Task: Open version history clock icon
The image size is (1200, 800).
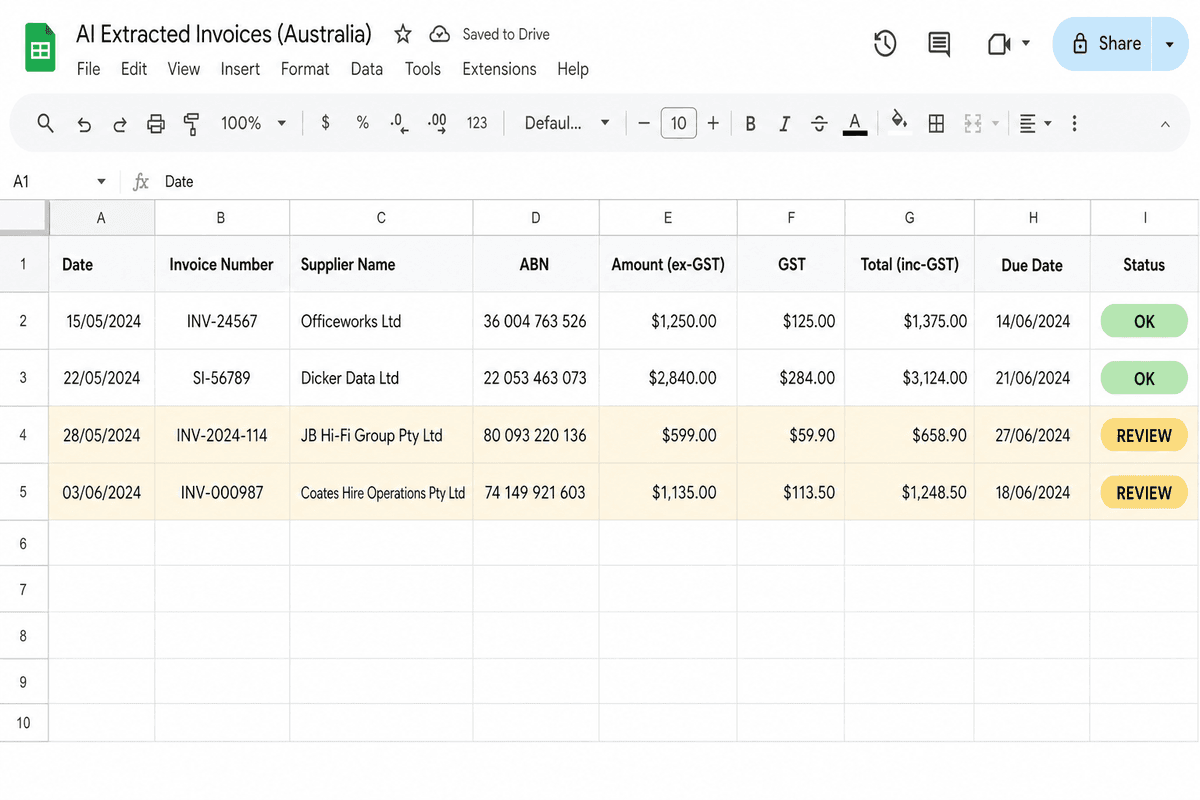Action: [885, 44]
